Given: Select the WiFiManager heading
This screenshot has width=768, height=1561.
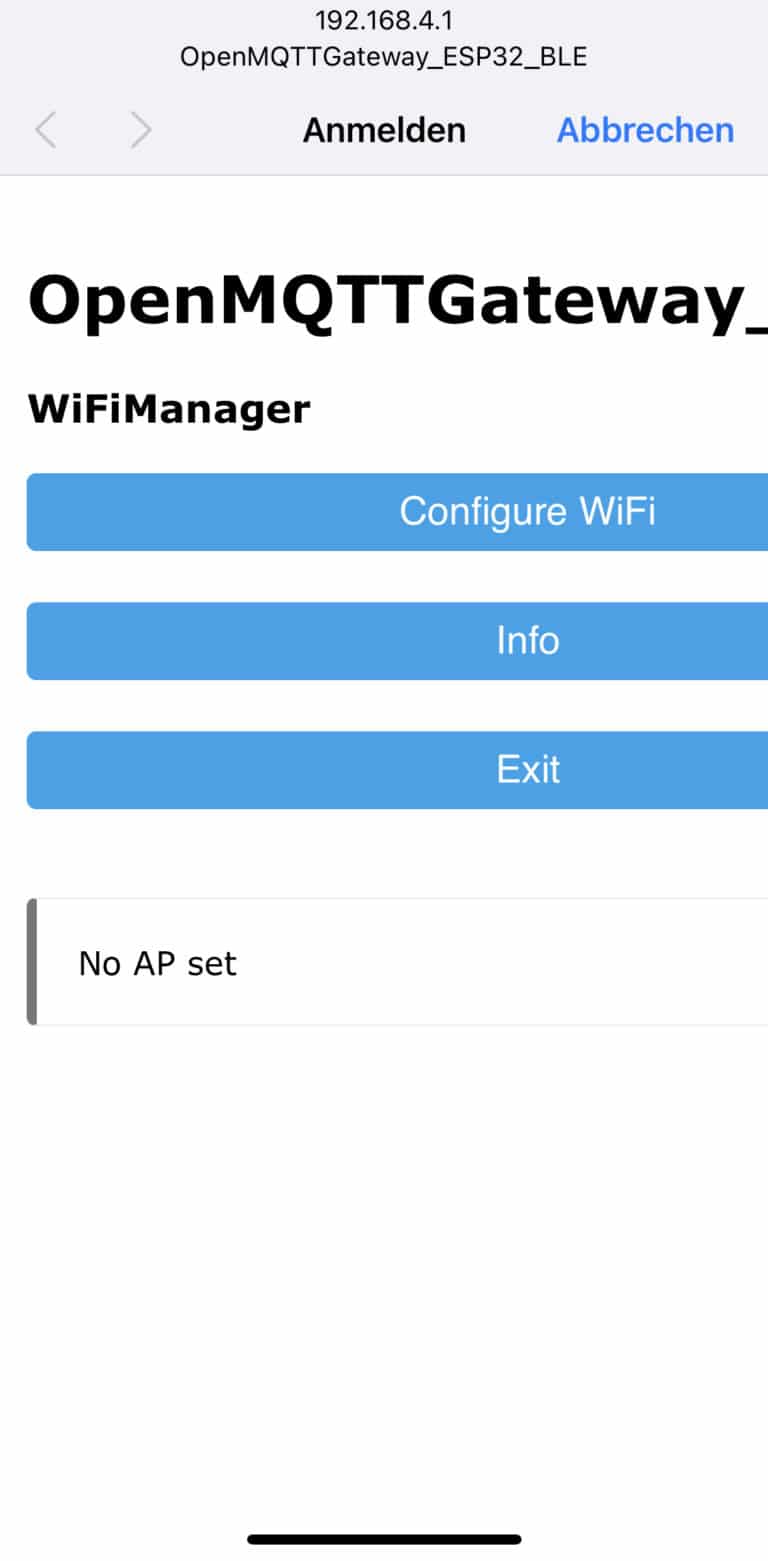Looking at the screenshot, I should click(x=168, y=407).
